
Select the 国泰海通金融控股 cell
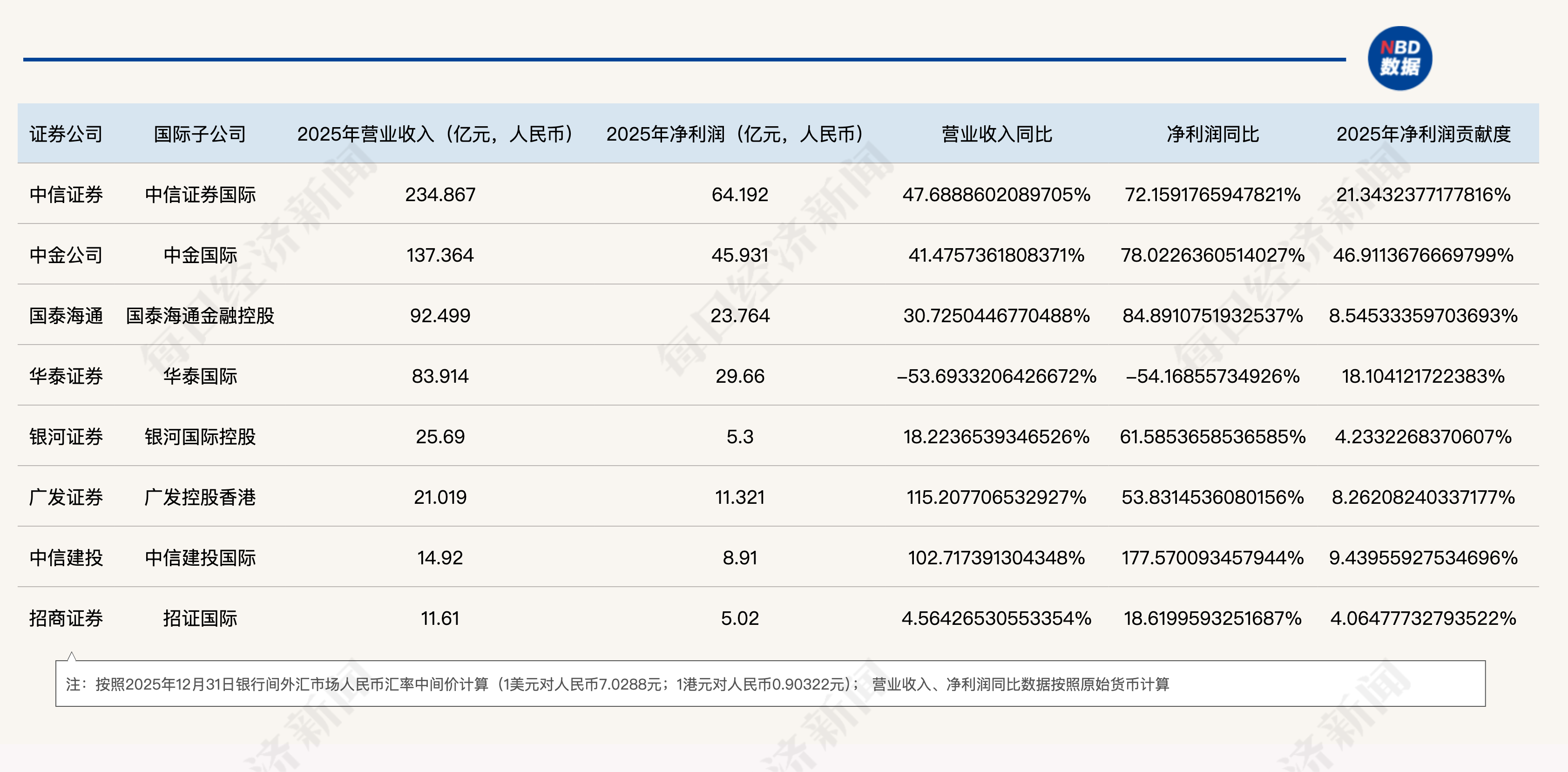coord(200,315)
